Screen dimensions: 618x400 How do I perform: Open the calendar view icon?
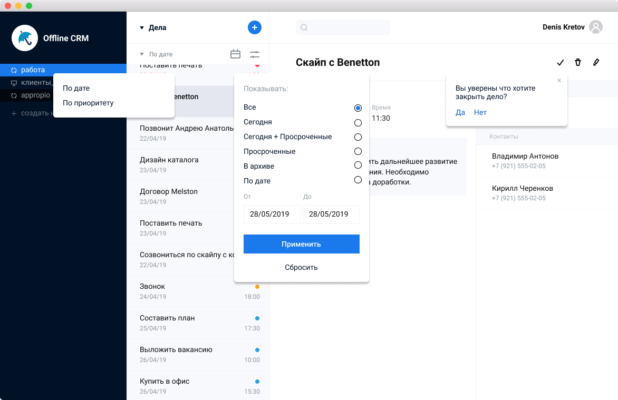pyautogui.click(x=235, y=54)
